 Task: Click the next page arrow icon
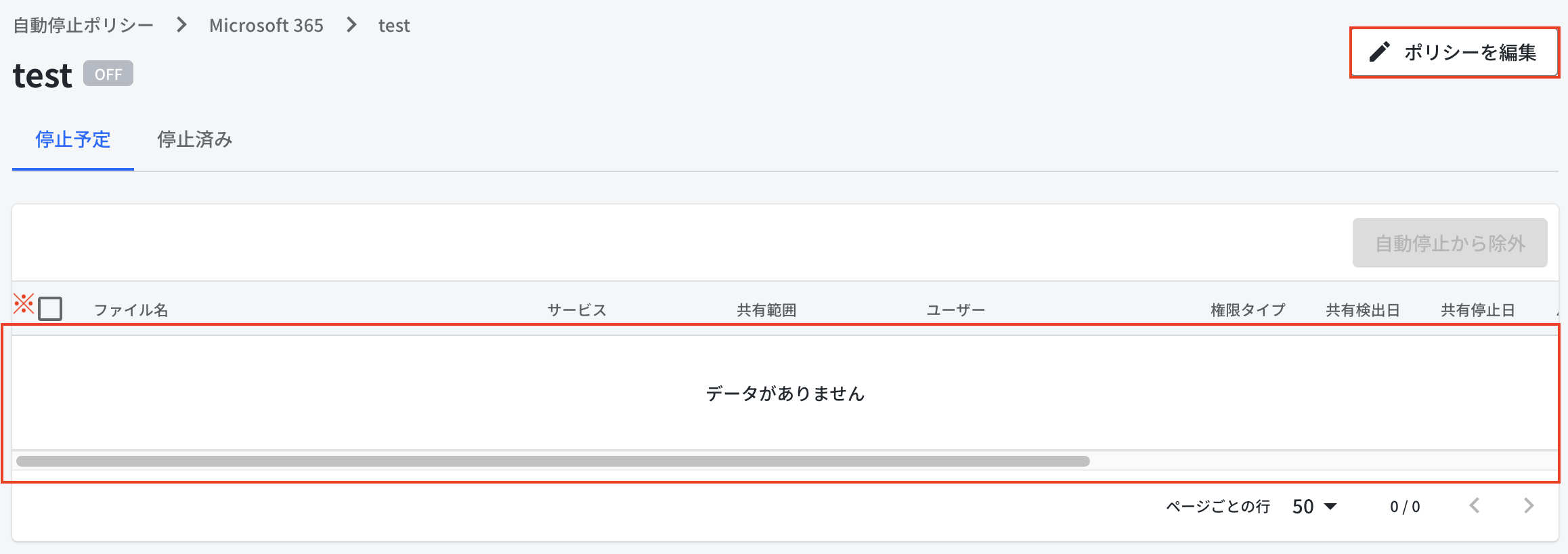click(1529, 505)
